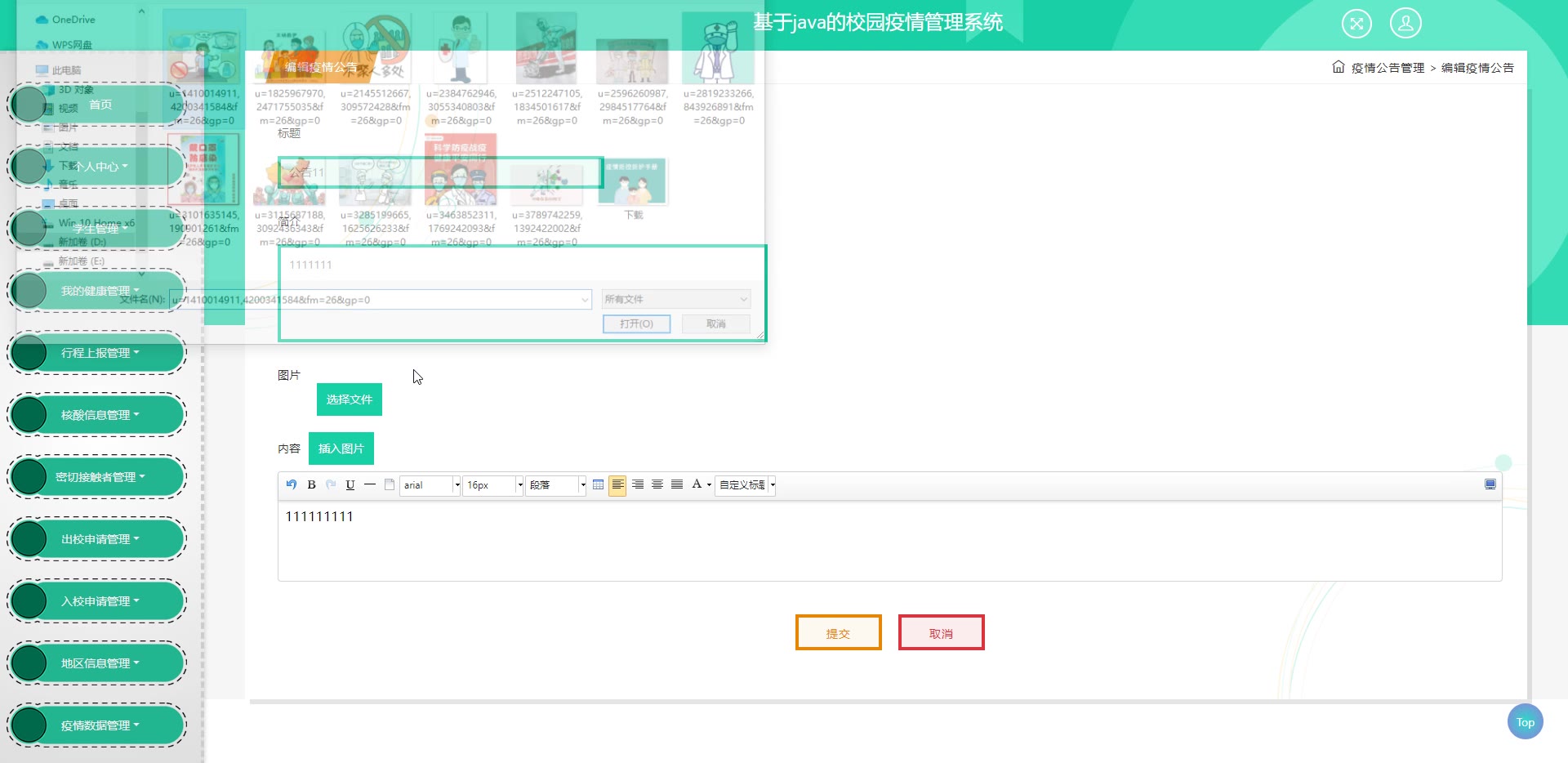1568x763 pixels.
Task: Apply underline formatting
Action: pos(350,484)
